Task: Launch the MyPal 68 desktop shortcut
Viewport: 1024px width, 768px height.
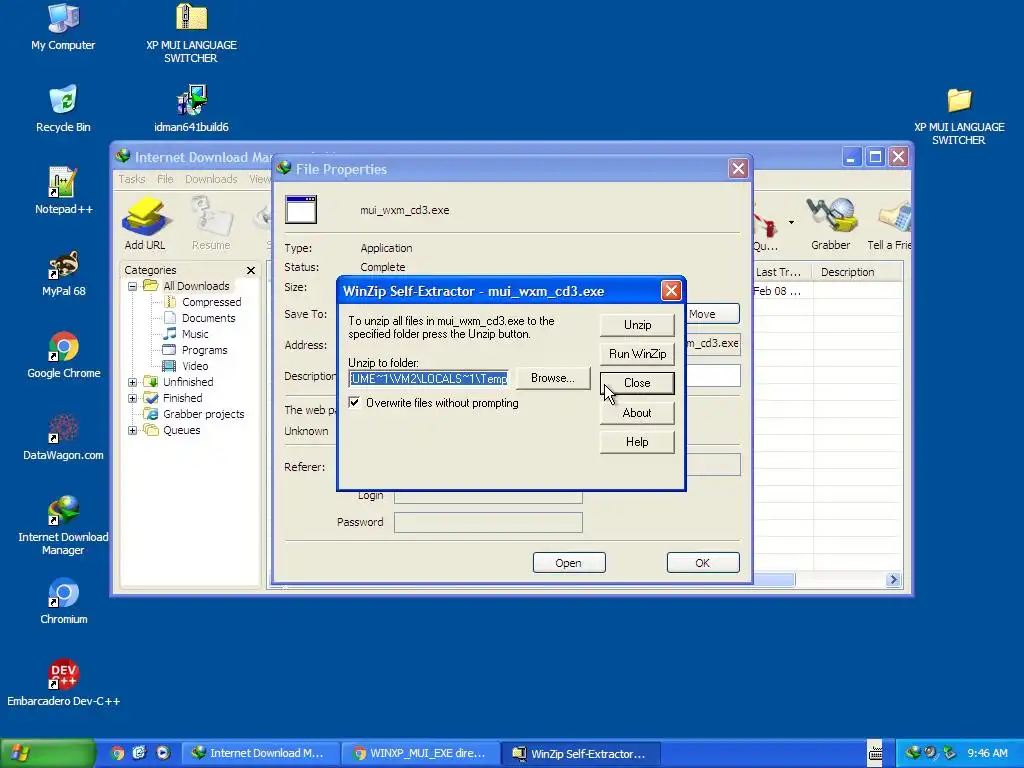Action: click(63, 273)
